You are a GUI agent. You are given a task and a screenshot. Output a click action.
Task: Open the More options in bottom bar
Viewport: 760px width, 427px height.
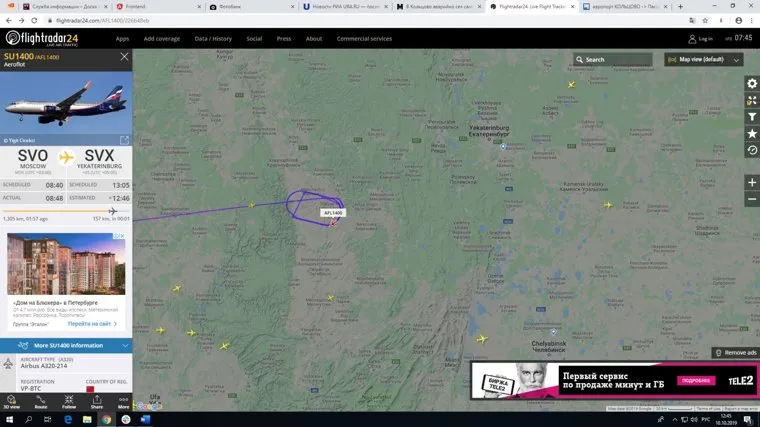click(124, 400)
